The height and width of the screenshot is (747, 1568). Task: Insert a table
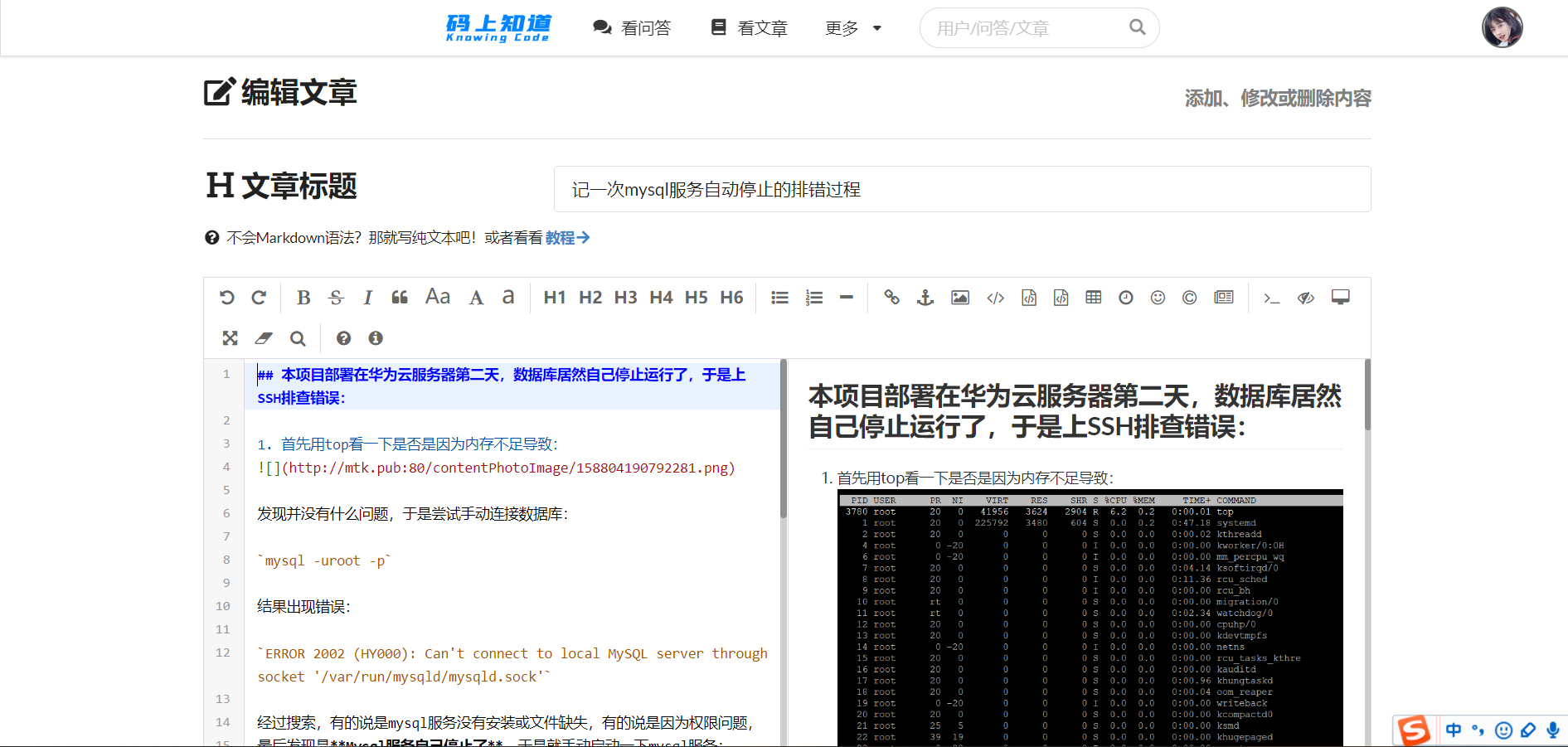click(1092, 297)
